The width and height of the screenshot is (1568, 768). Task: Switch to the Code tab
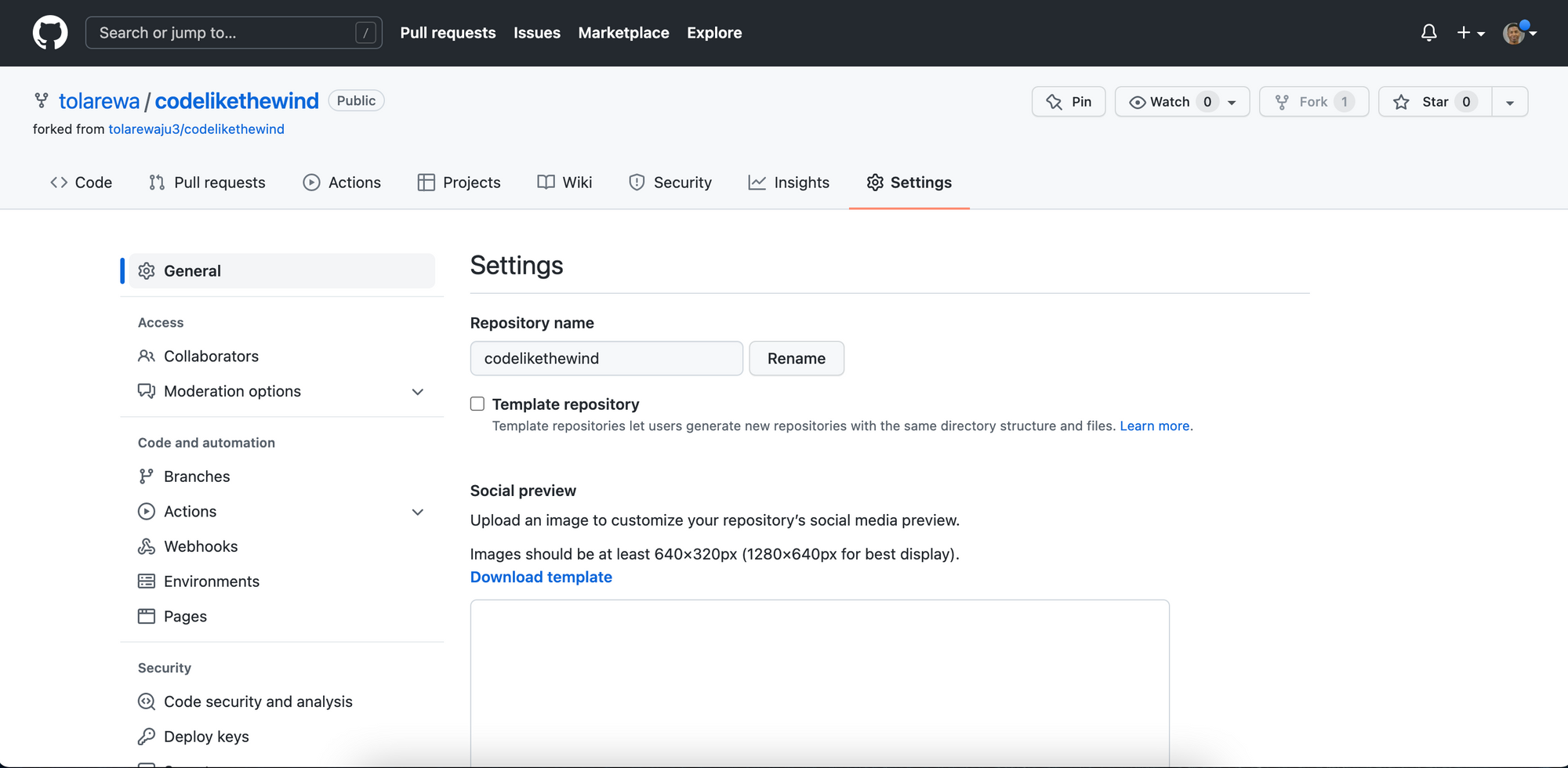81,183
